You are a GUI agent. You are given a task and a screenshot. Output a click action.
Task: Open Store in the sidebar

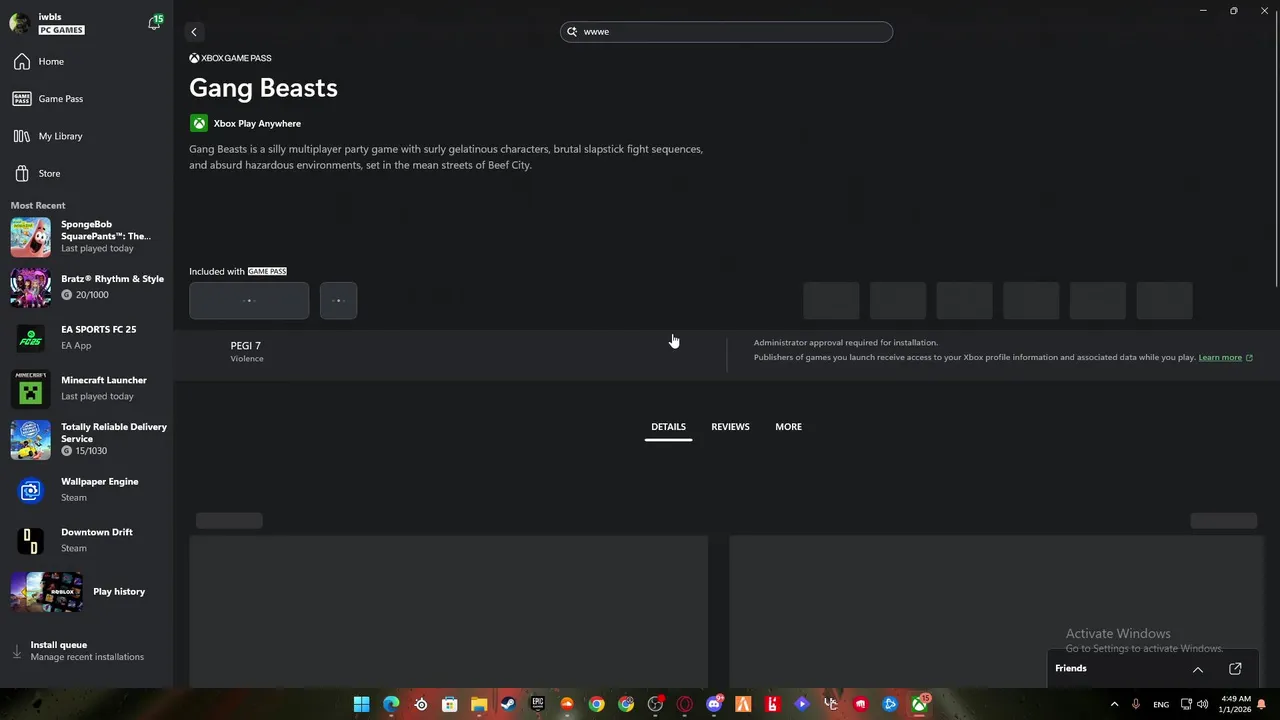(x=86, y=174)
